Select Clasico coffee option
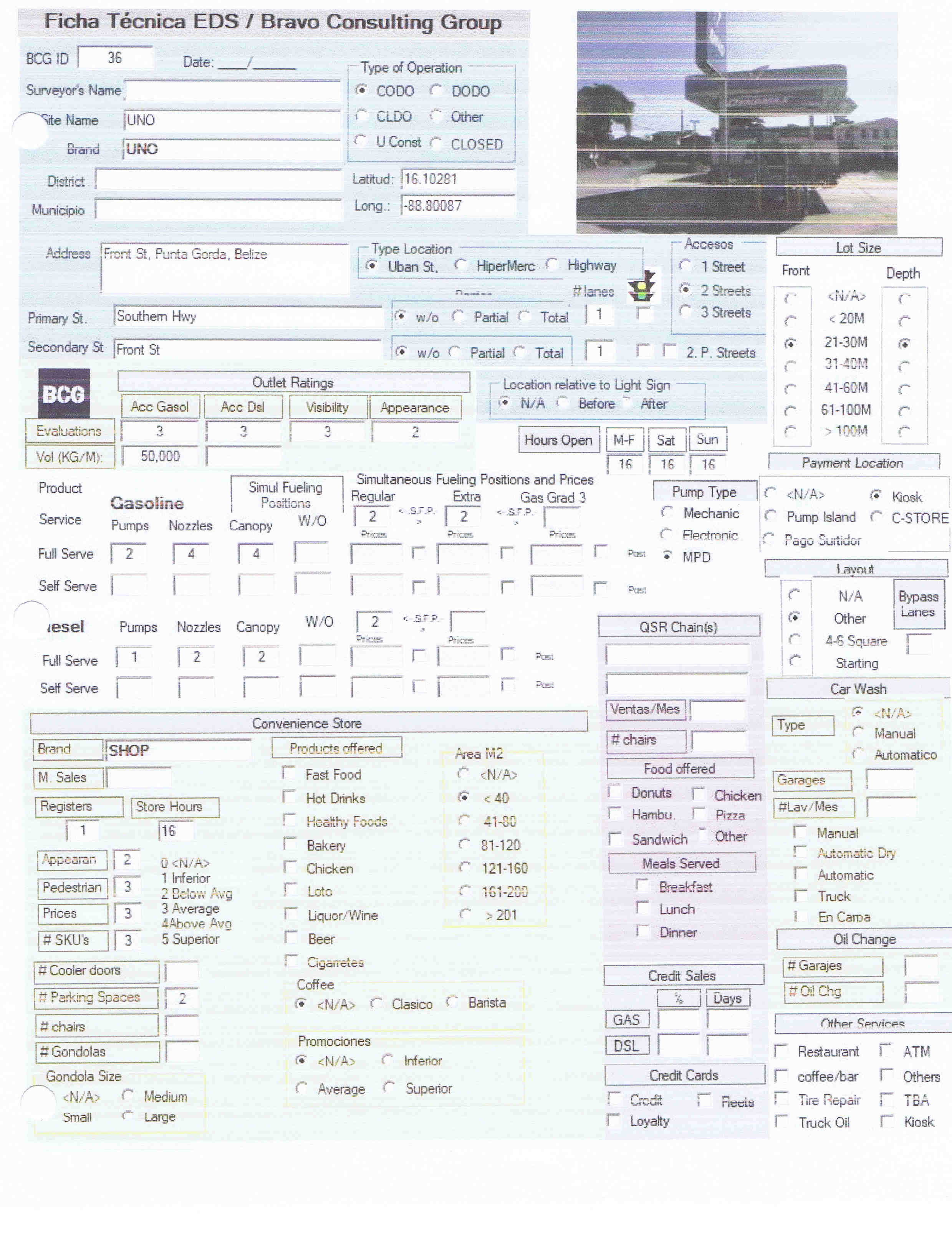Screen dimensions: 952x1240 coord(376,1003)
